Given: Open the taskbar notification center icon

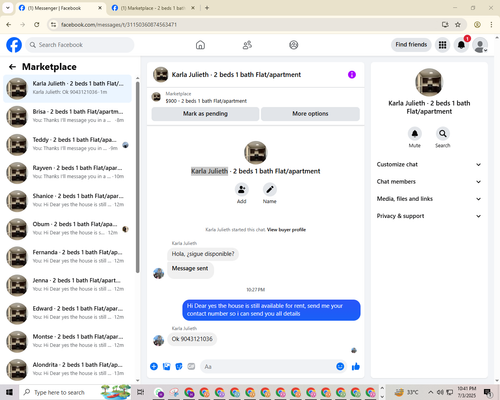Looking at the screenshot, I should (488, 392).
